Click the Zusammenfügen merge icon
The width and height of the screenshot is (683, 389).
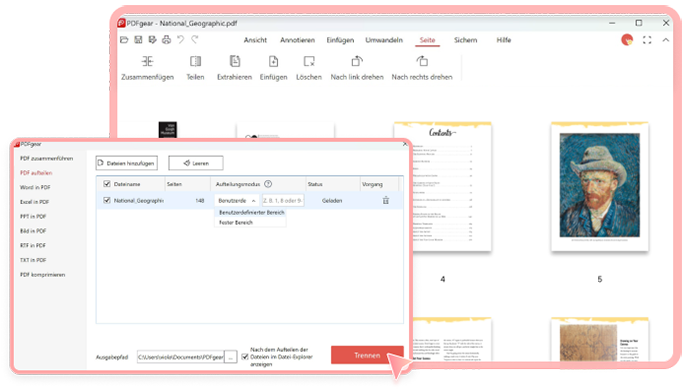[147, 61]
